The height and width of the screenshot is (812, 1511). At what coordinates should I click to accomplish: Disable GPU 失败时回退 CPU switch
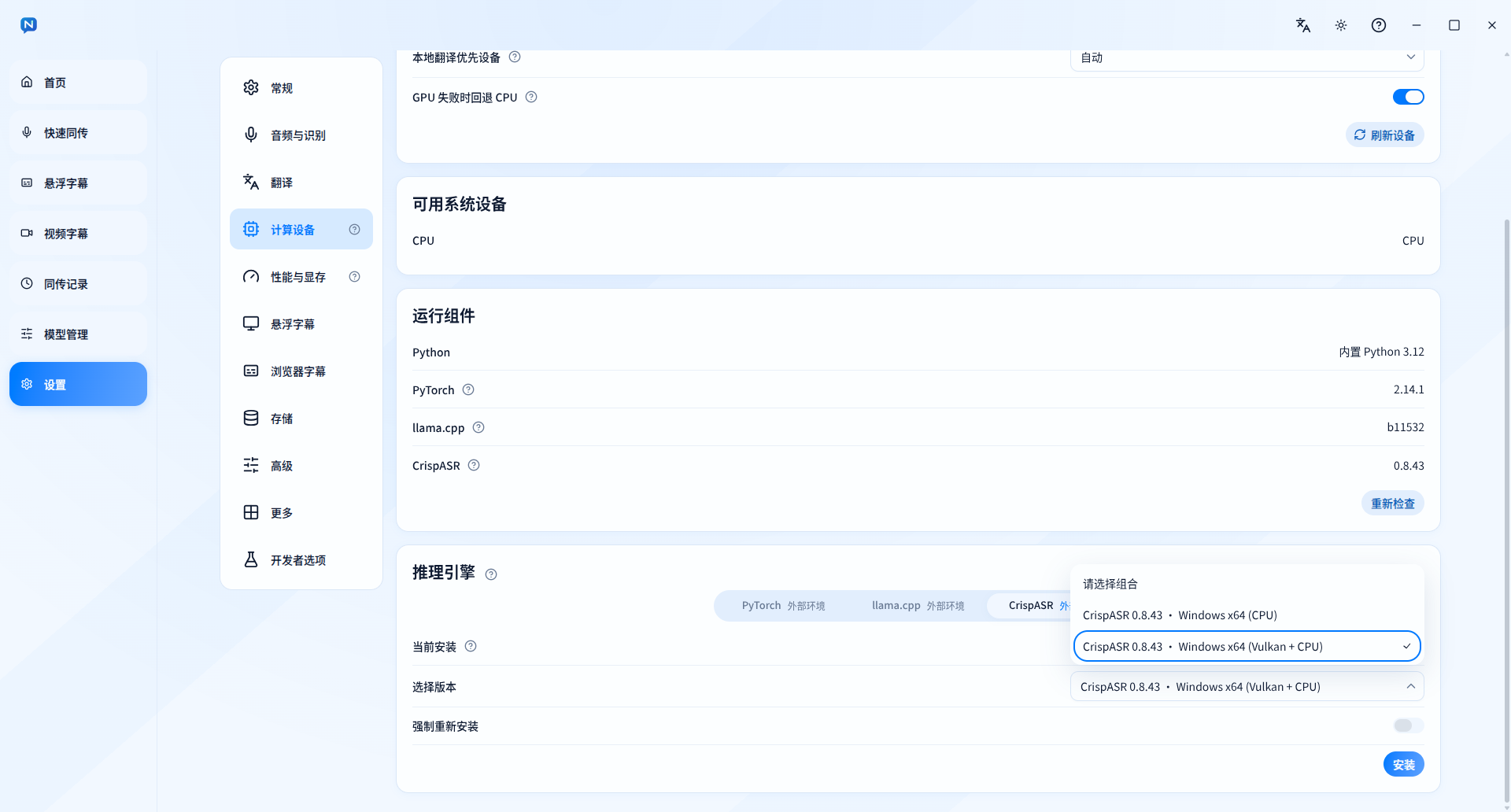1408,97
